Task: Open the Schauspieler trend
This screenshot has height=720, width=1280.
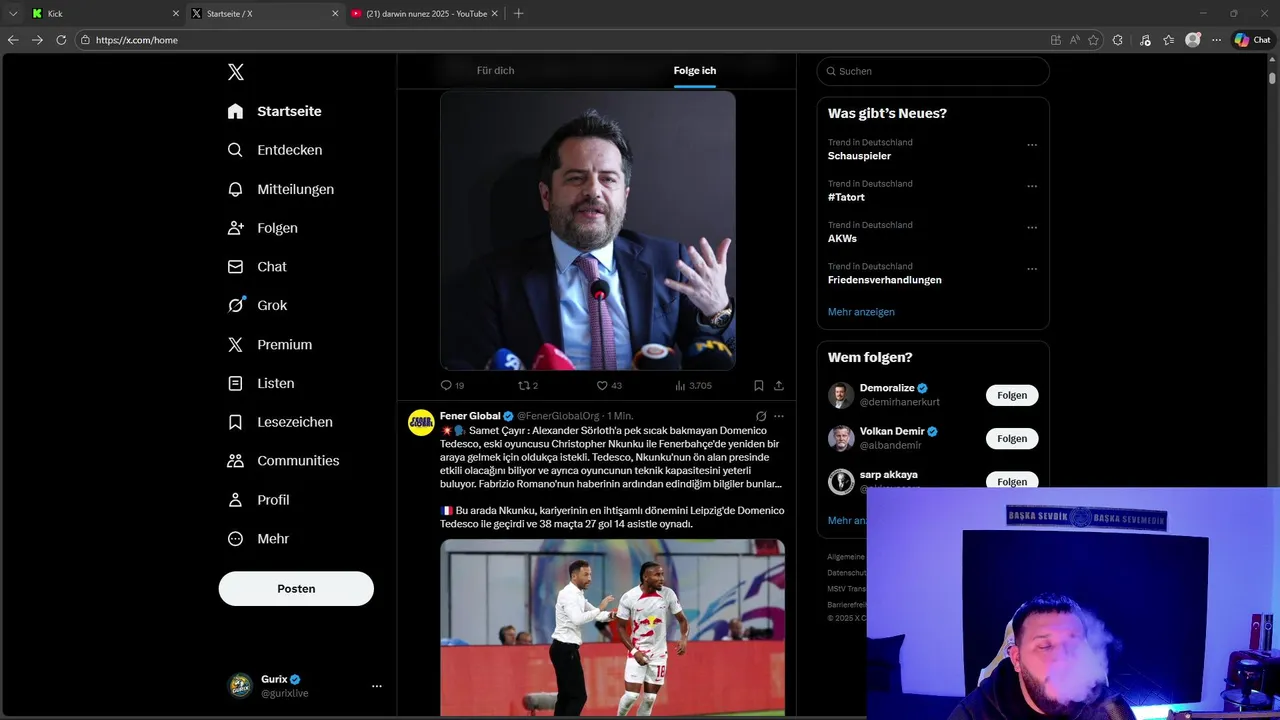Action: pos(859,156)
